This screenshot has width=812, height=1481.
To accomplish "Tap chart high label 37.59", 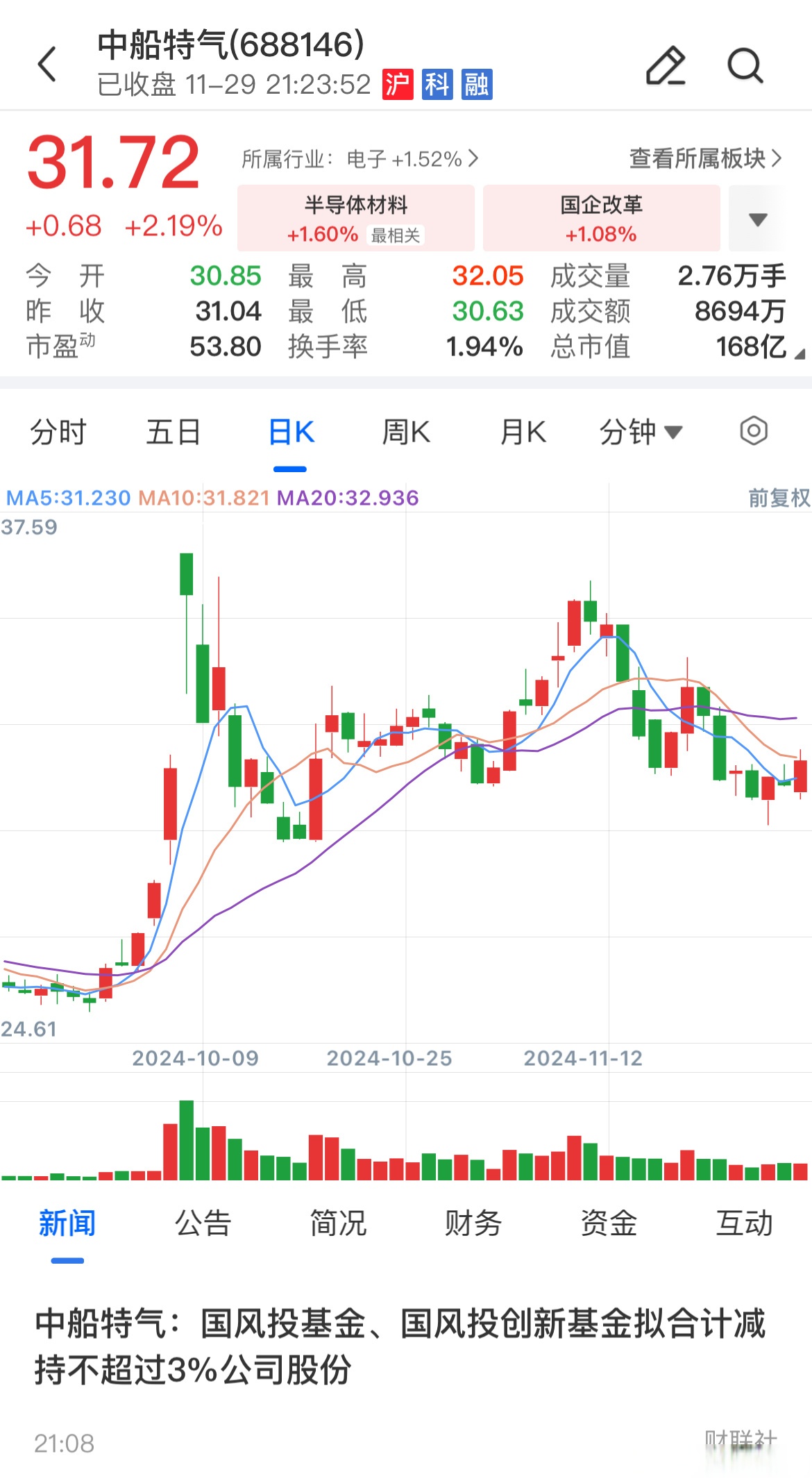I will [x=29, y=527].
